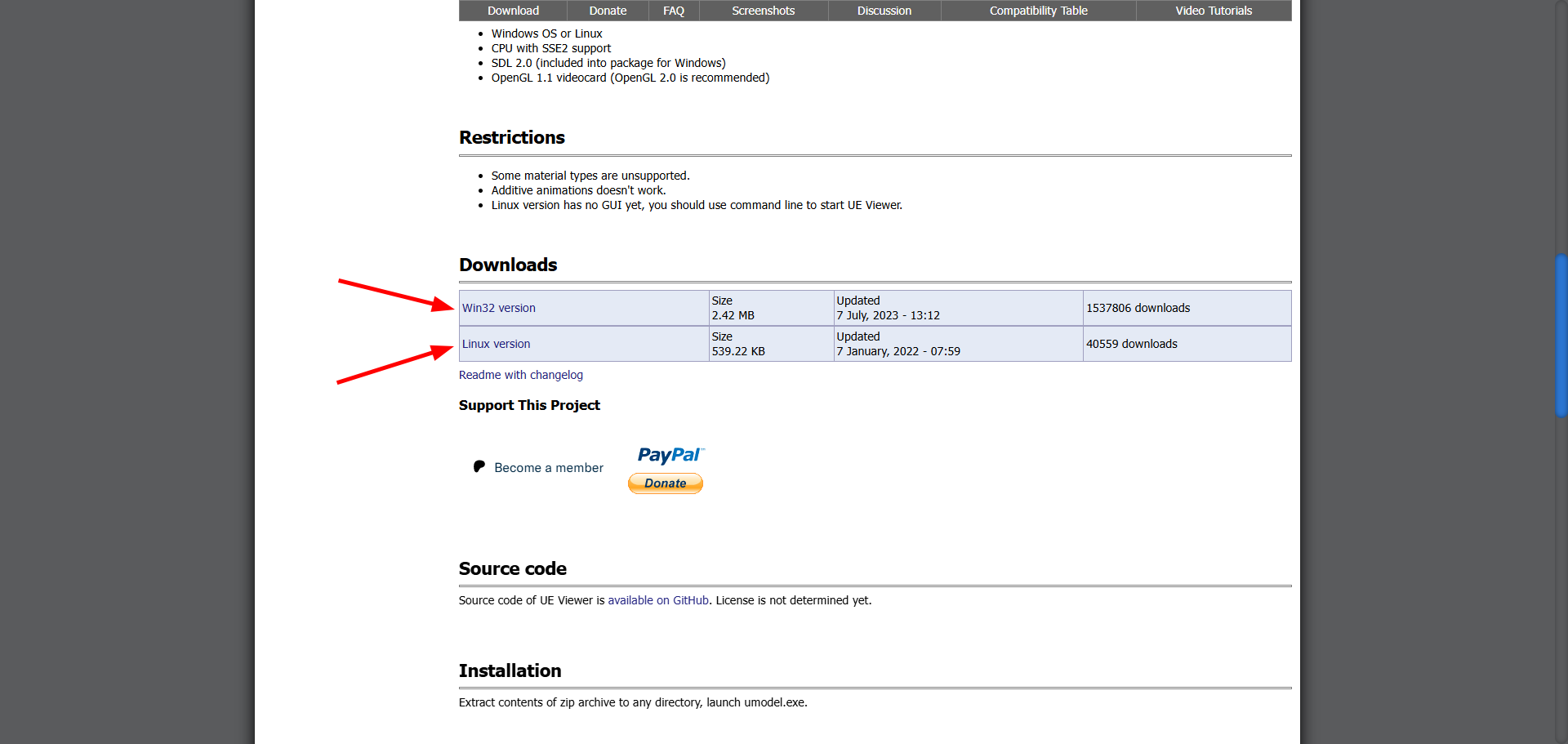Open the Download menu item
Image resolution: width=1568 pixels, height=744 pixels.
click(513, 11)
